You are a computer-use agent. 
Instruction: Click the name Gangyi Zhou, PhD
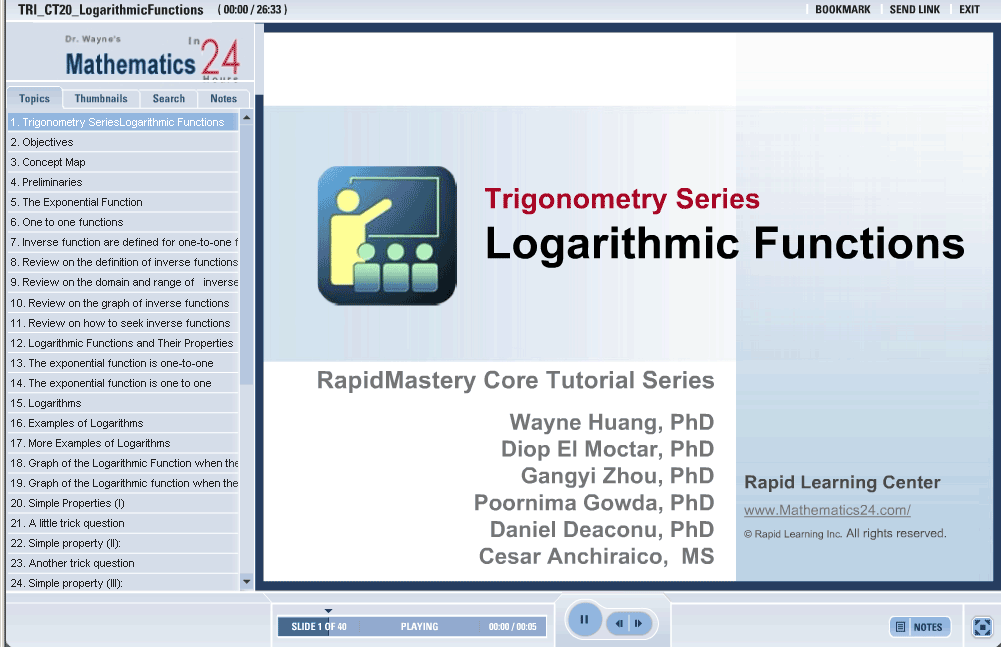[x=617, y=476]
